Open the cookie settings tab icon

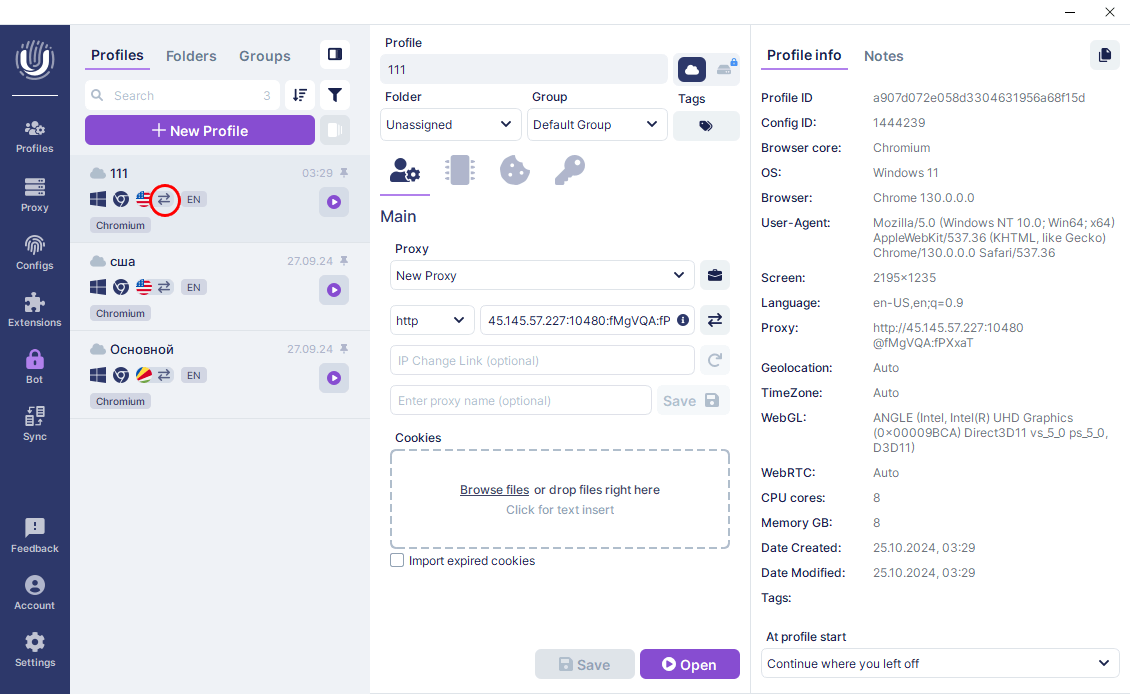click(x=514, y=170)
